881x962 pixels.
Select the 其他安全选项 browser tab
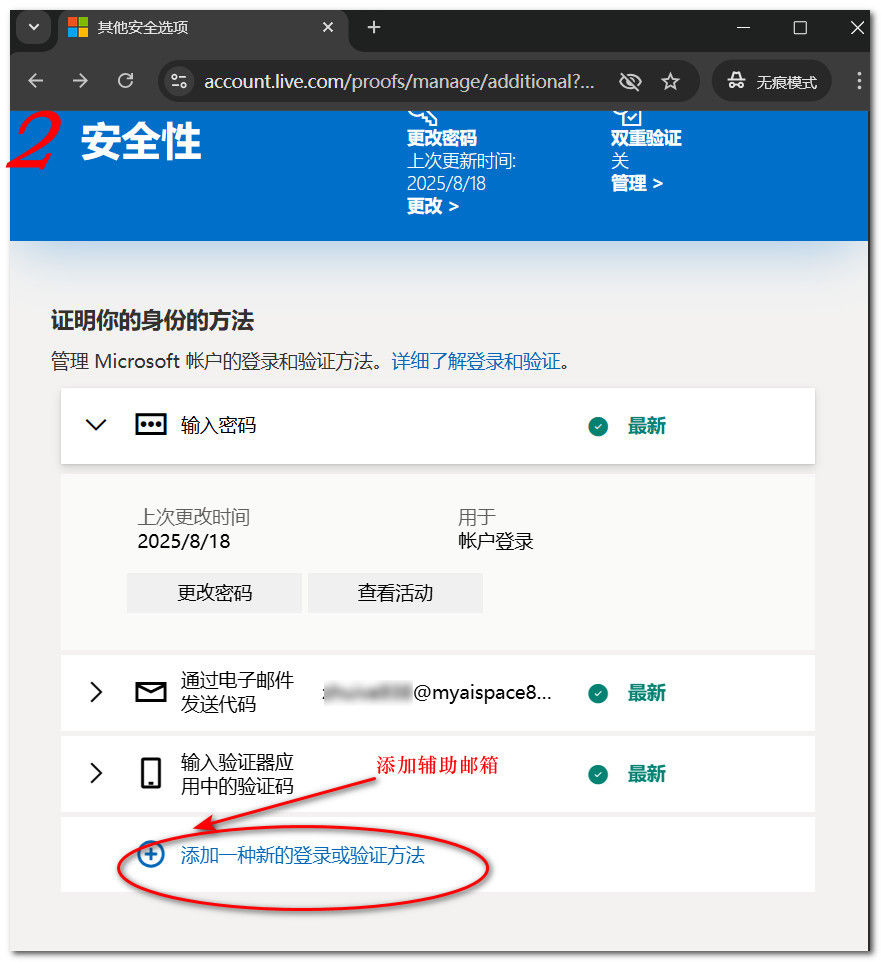pos(202,28)
